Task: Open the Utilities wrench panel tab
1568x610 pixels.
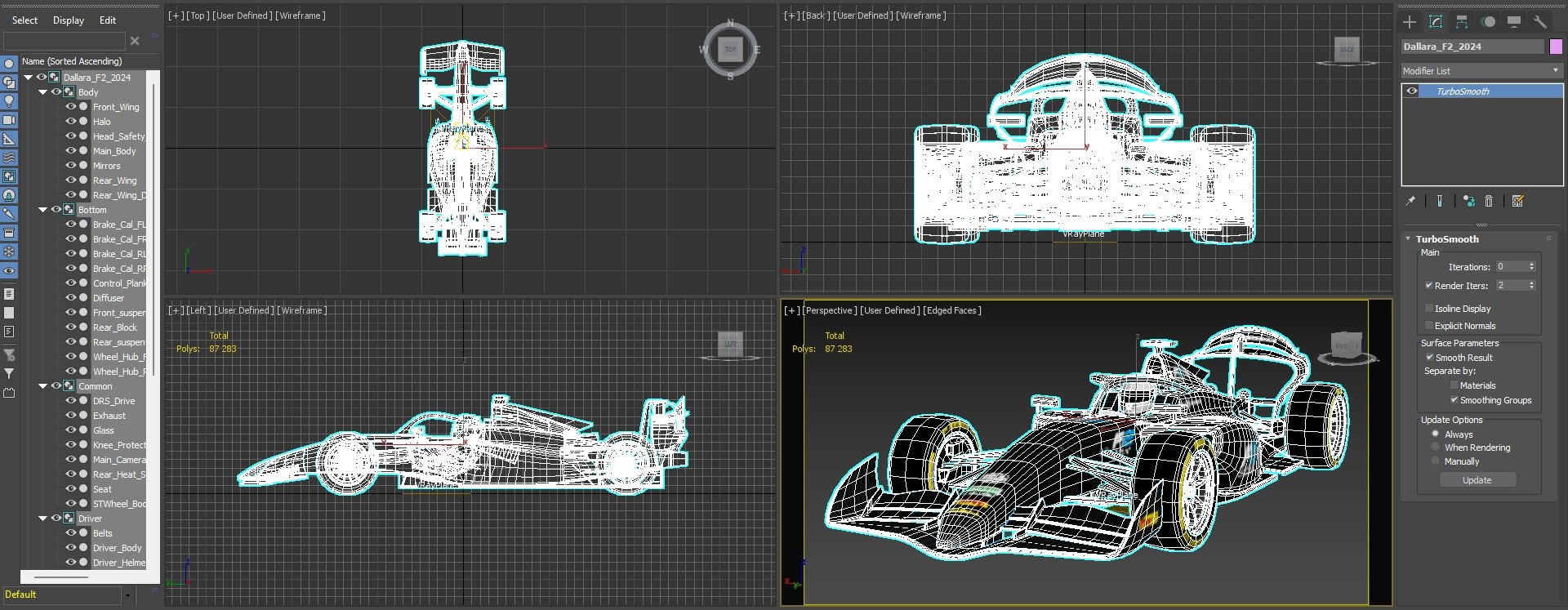Action: 1540,22
